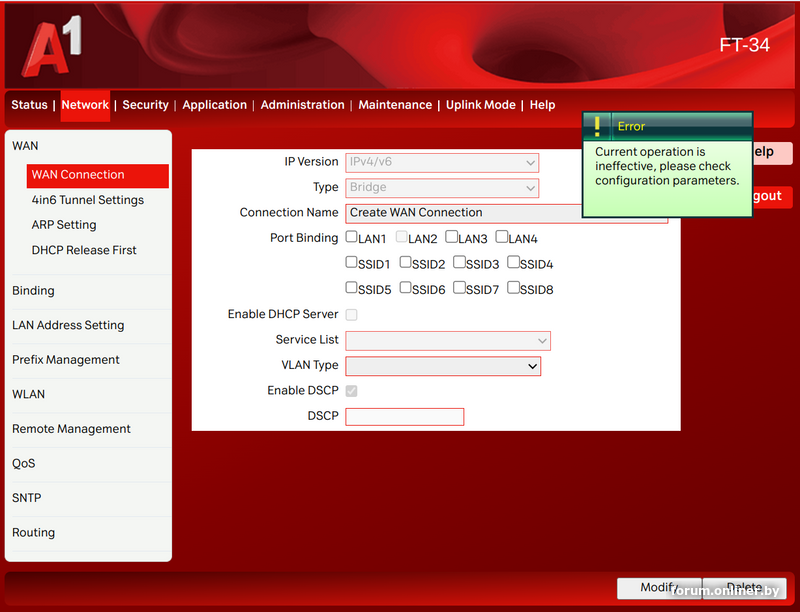Viewport: 800px width, 612px height.
Task: Click the DSCP input field
Action: click(405, 417)
